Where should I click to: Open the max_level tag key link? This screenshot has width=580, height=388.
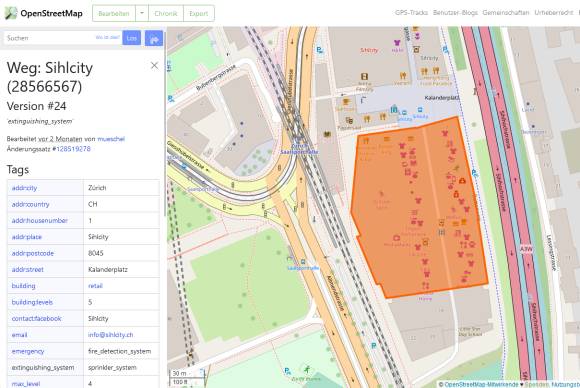click(26, 384)
